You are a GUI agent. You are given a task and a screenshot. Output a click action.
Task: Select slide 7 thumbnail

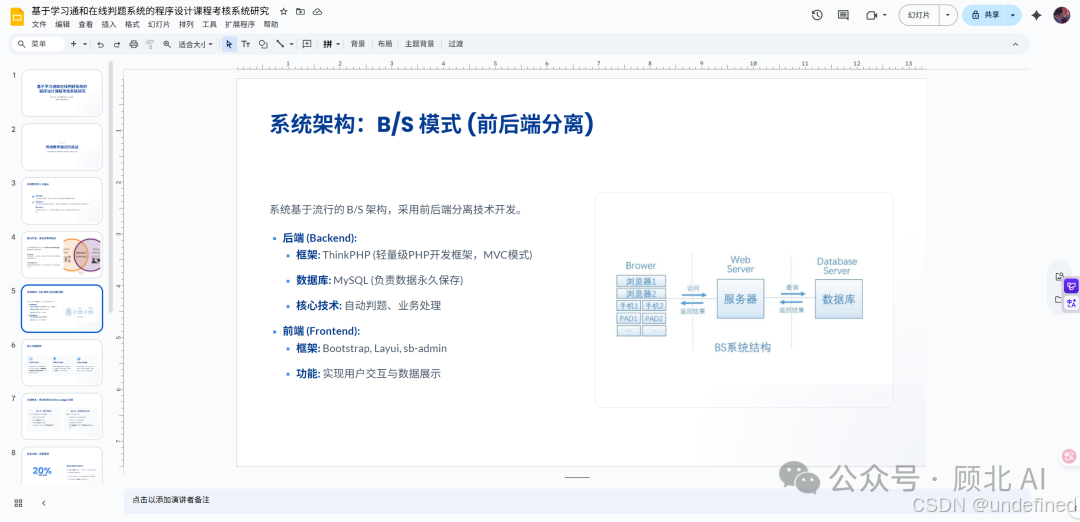pyautogui.click(x=62, y=417)
